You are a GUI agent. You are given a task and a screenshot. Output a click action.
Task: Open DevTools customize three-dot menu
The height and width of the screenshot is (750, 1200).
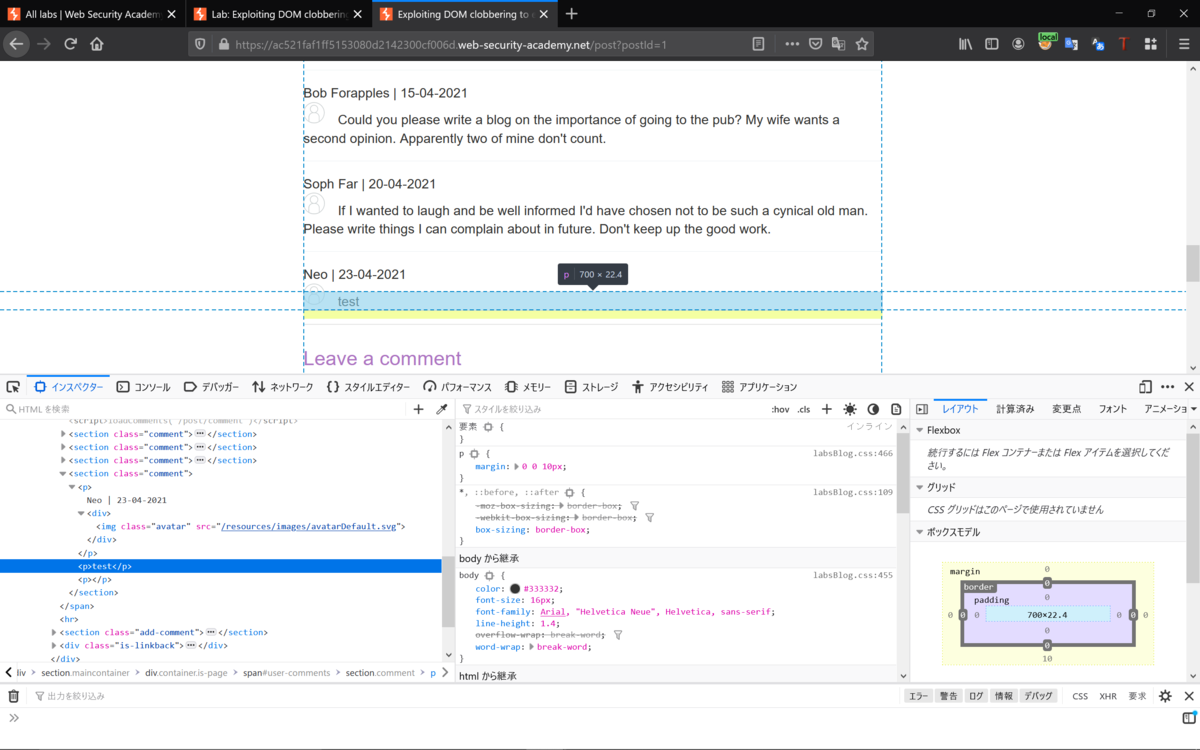[x=1167, y=387]
